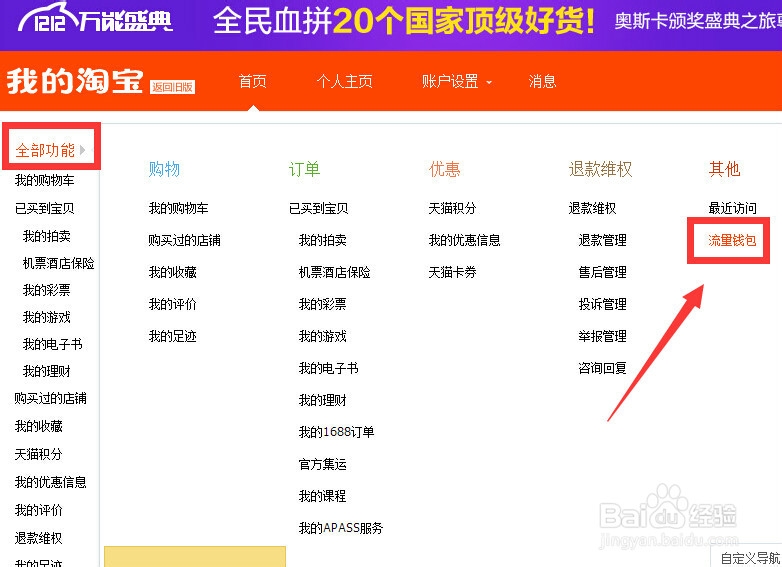The width and height of the screenshot is (782, 567).
Task: Open 天猫积分 under the 优惠 column
Action: coord(452,208)
